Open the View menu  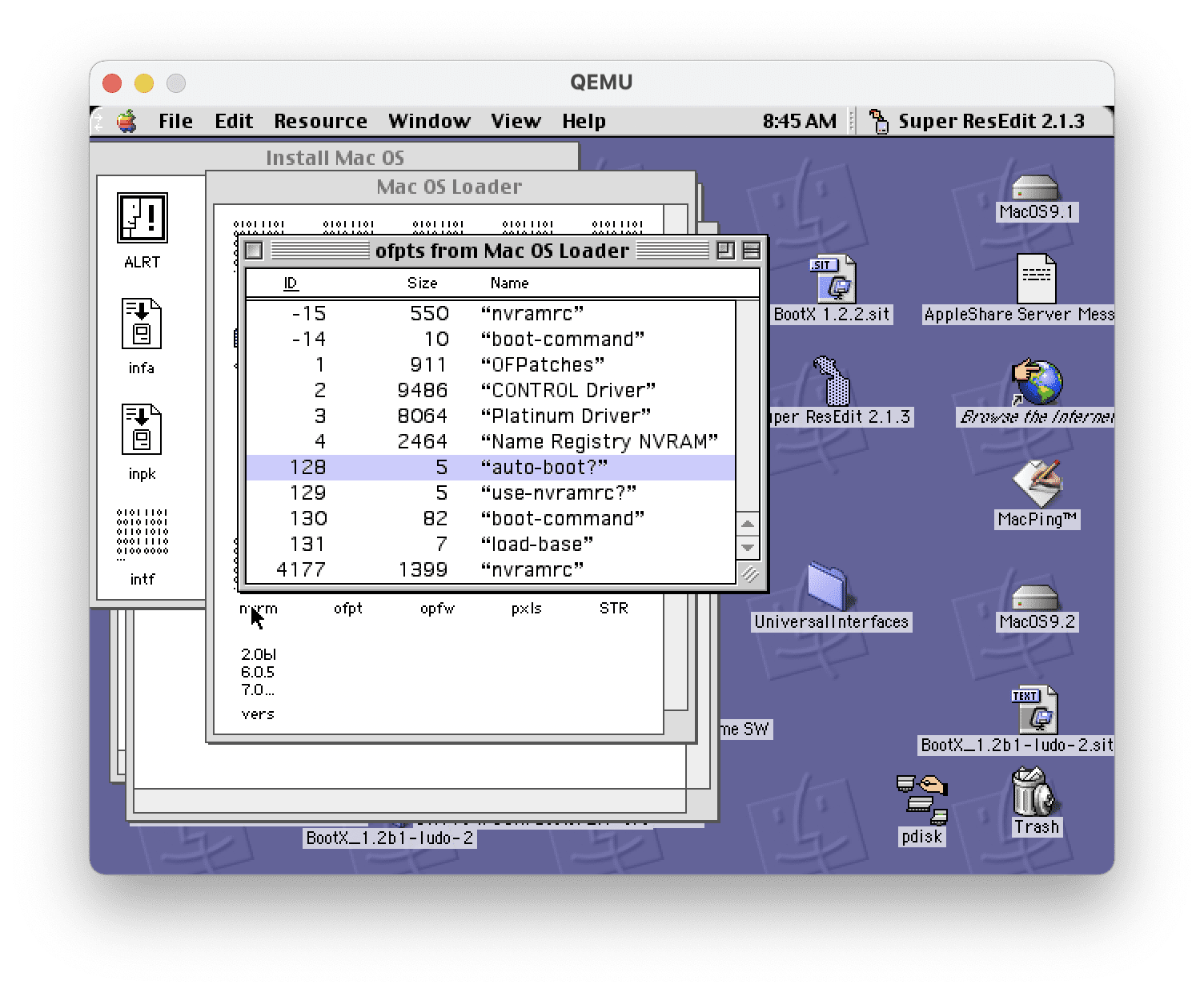click(516, 122)
